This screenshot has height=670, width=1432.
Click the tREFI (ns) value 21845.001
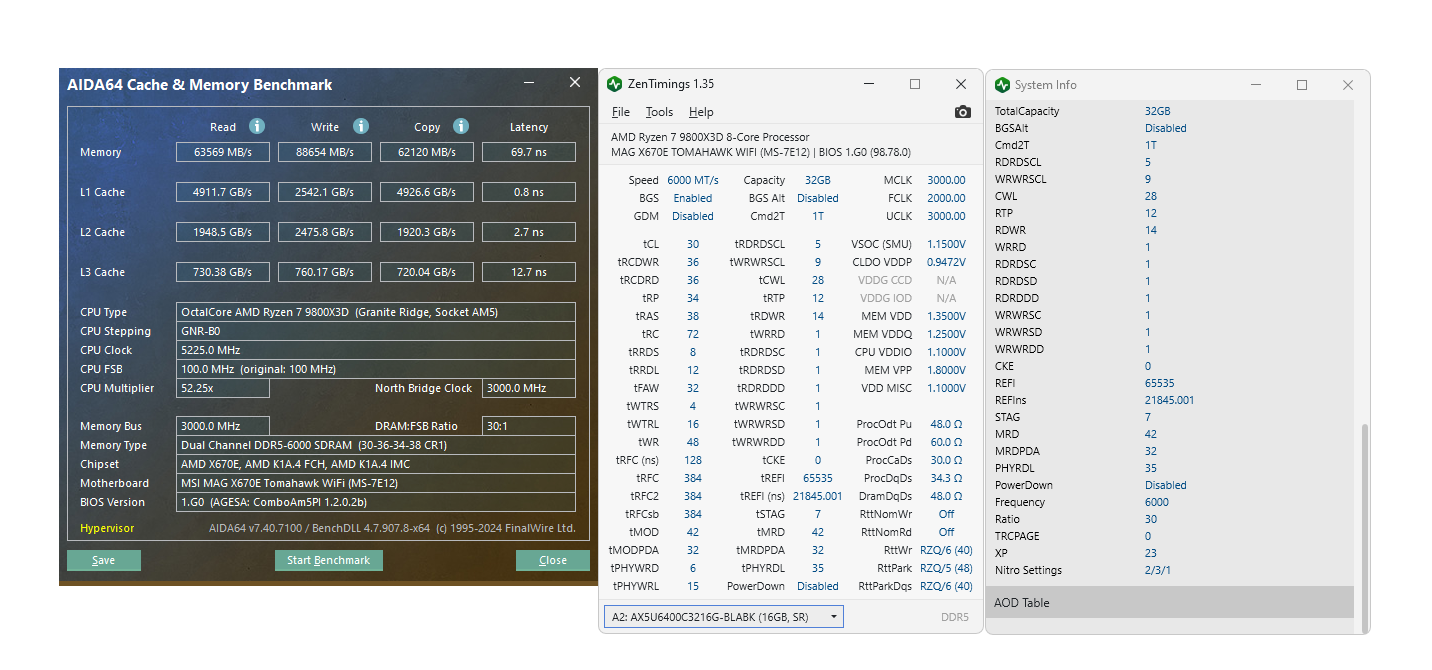point(818,496)
